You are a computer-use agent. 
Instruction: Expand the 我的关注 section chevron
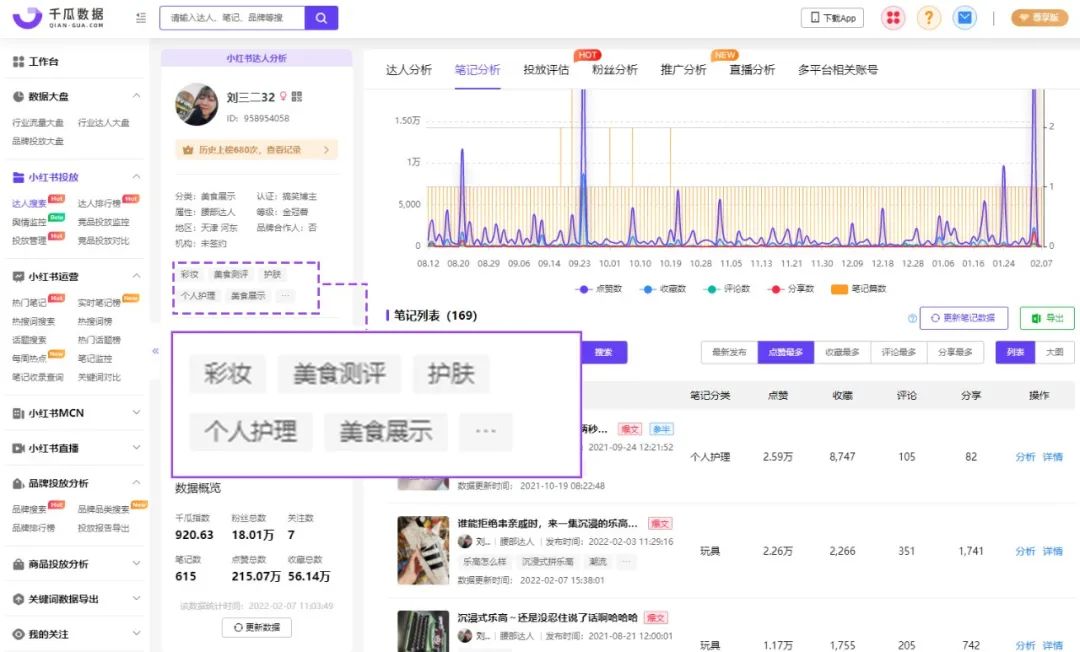pyautogui.click(x=136, y=633)
